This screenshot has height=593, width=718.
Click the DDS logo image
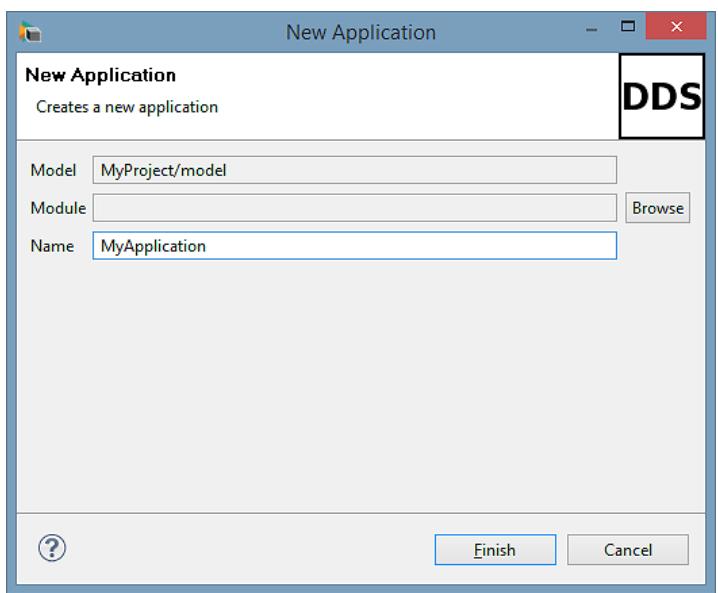tap(662, 96)
